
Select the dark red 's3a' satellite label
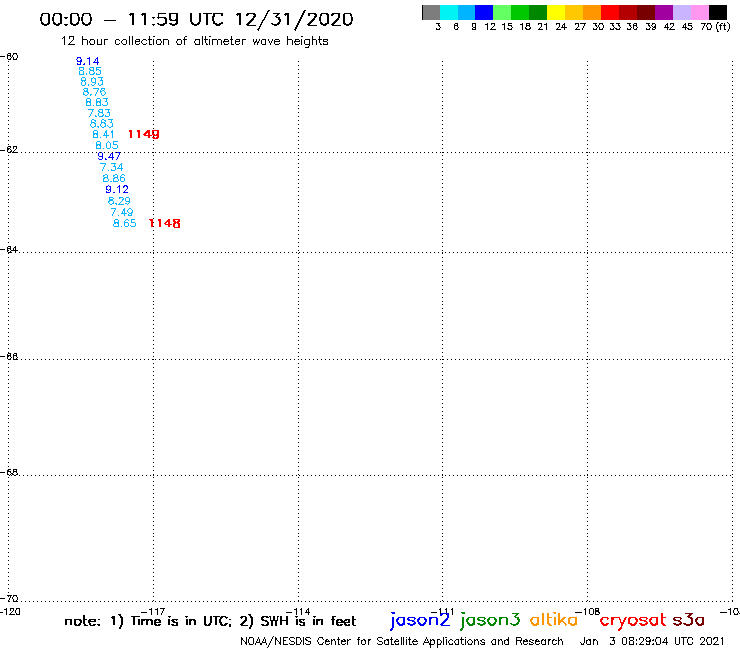coord(689,620)
